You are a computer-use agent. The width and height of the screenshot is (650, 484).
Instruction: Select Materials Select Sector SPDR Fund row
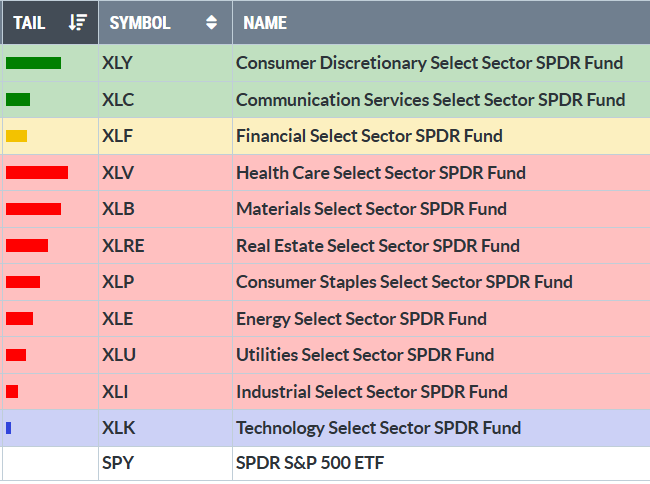[371, 209]
